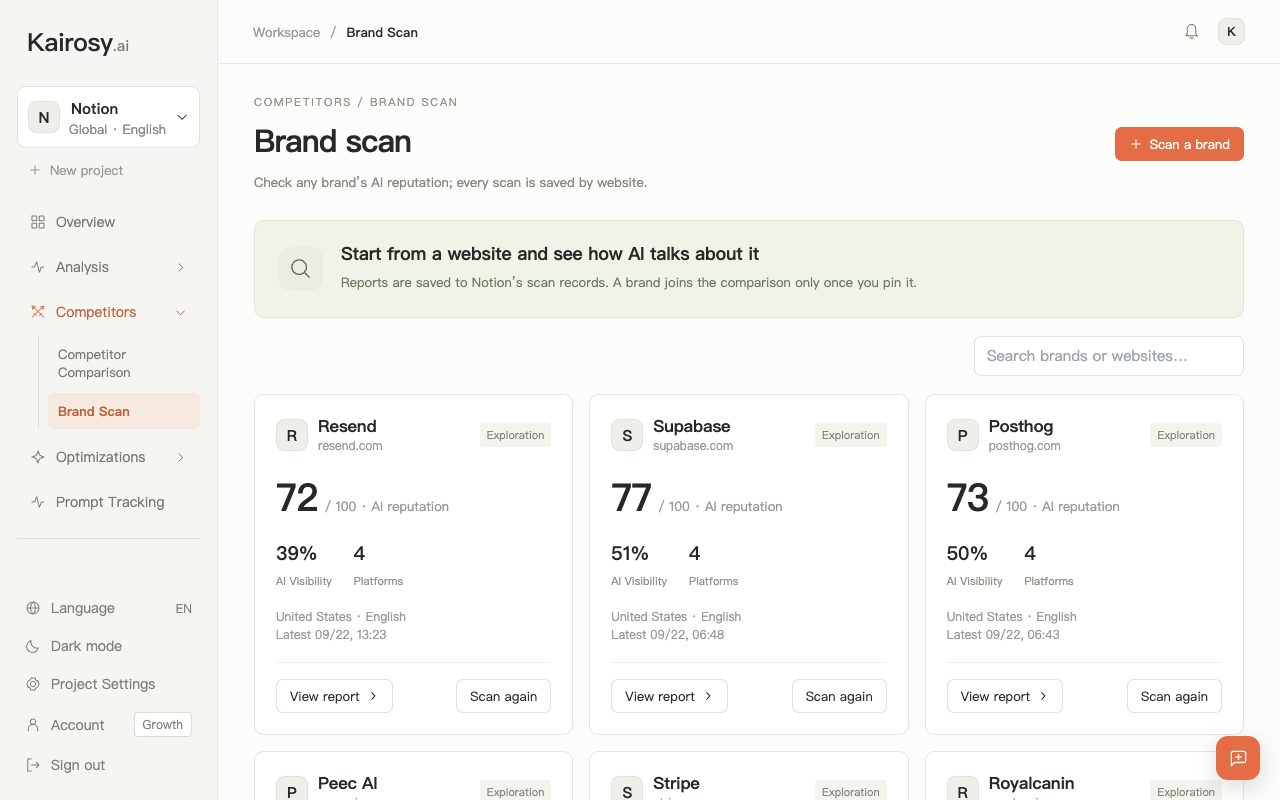This screenshot has width=1280, height=800.
Task: Click the supabase.com website text
Action: pos(693,446)
